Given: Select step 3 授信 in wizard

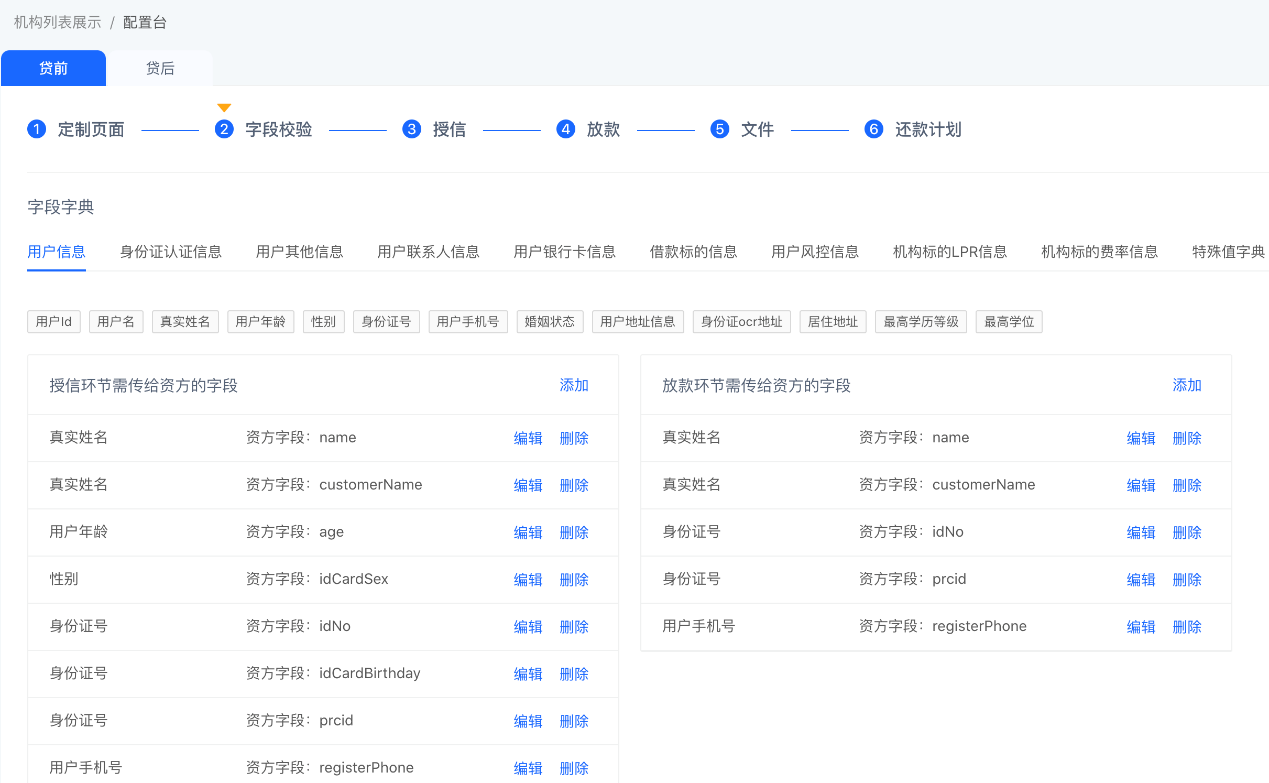Looking at the screenshot, I should (x=435, y=129).
